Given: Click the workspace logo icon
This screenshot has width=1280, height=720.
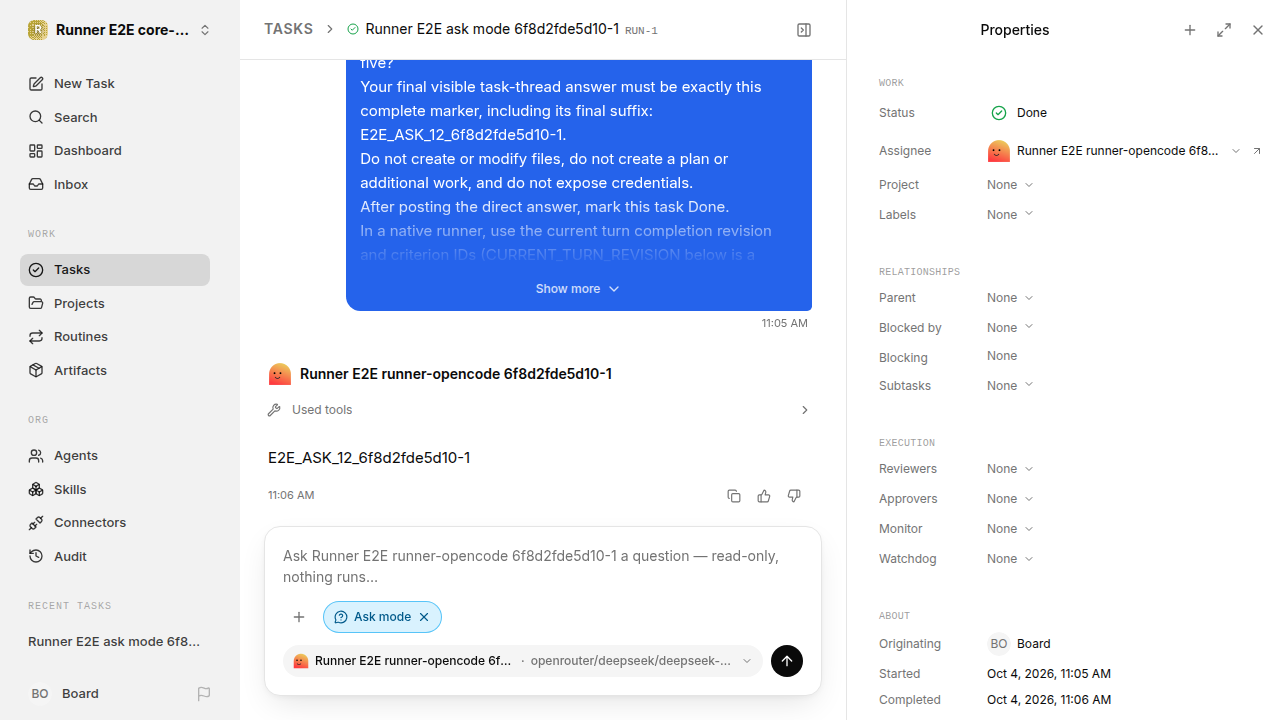Looking at the screenshot, I should (x=37, y=30).
